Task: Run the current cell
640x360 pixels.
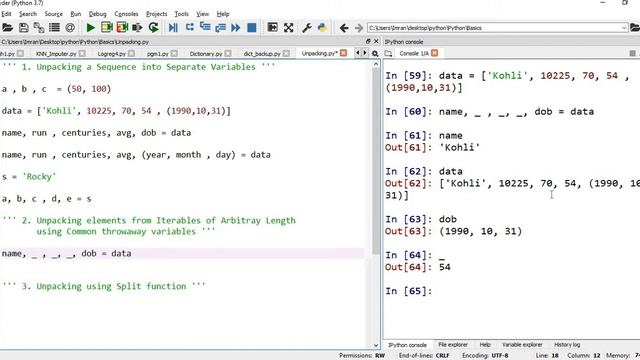Action: [x=107, y=28]
